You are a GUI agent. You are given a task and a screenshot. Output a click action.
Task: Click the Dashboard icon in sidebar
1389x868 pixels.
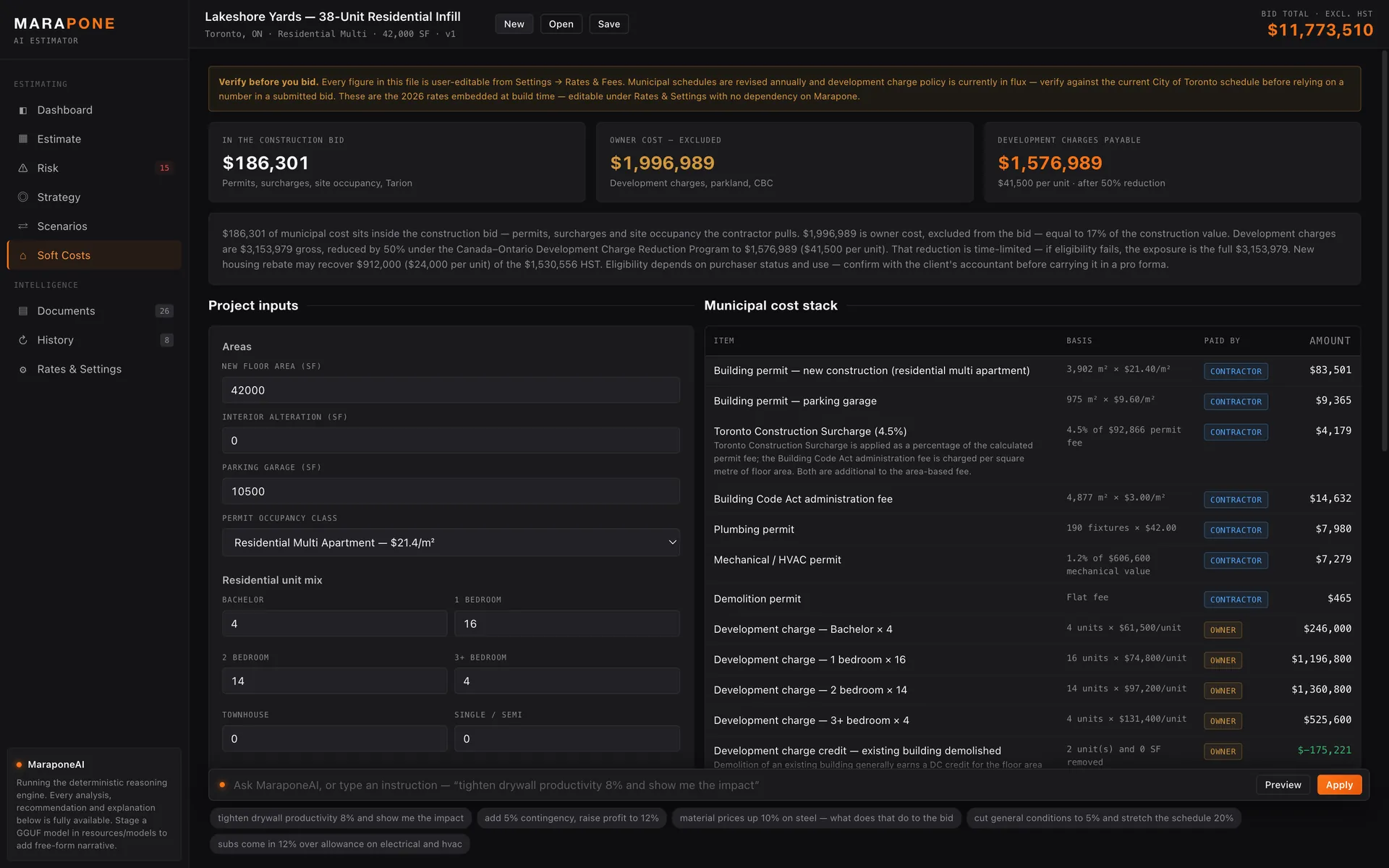tap(23, 110)
